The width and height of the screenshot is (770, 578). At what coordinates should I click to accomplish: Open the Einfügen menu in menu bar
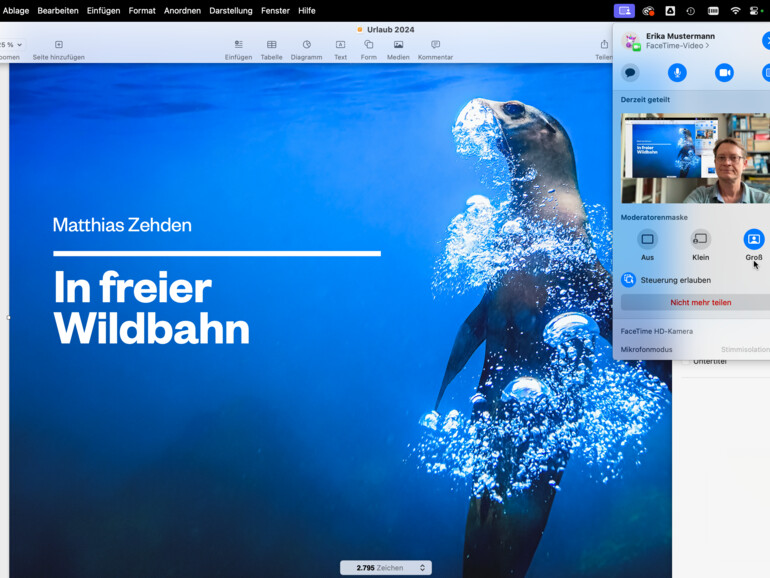point(103,10)
